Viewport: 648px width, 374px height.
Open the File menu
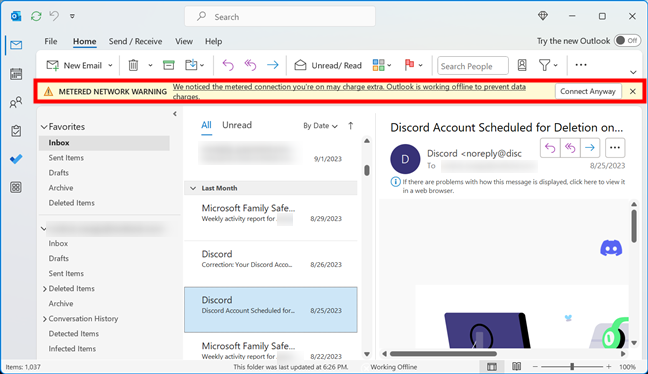[51, 41]
